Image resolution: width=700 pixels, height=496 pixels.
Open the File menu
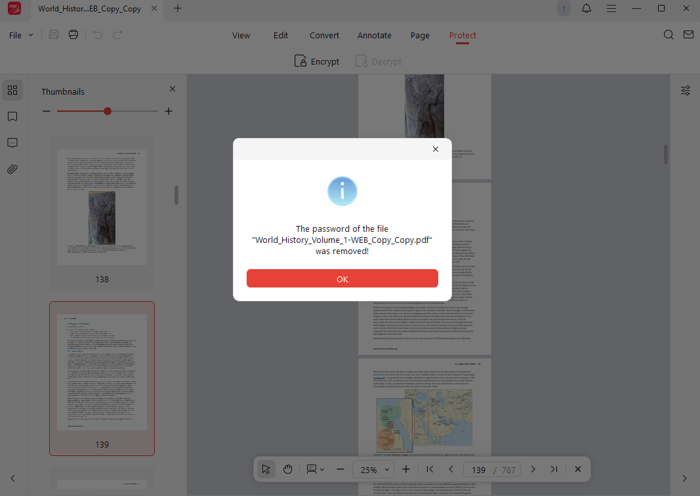pyautogui.click(x=15, y=35)
